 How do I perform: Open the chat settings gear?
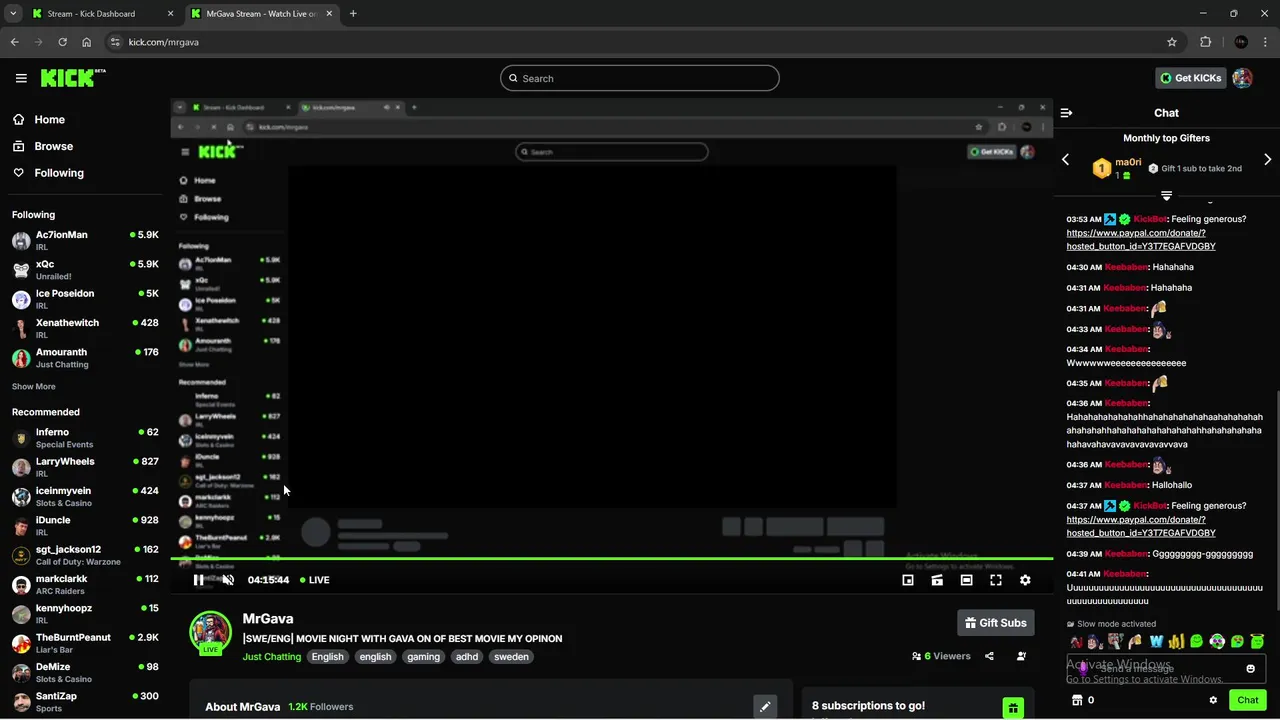click(1213, 700)
